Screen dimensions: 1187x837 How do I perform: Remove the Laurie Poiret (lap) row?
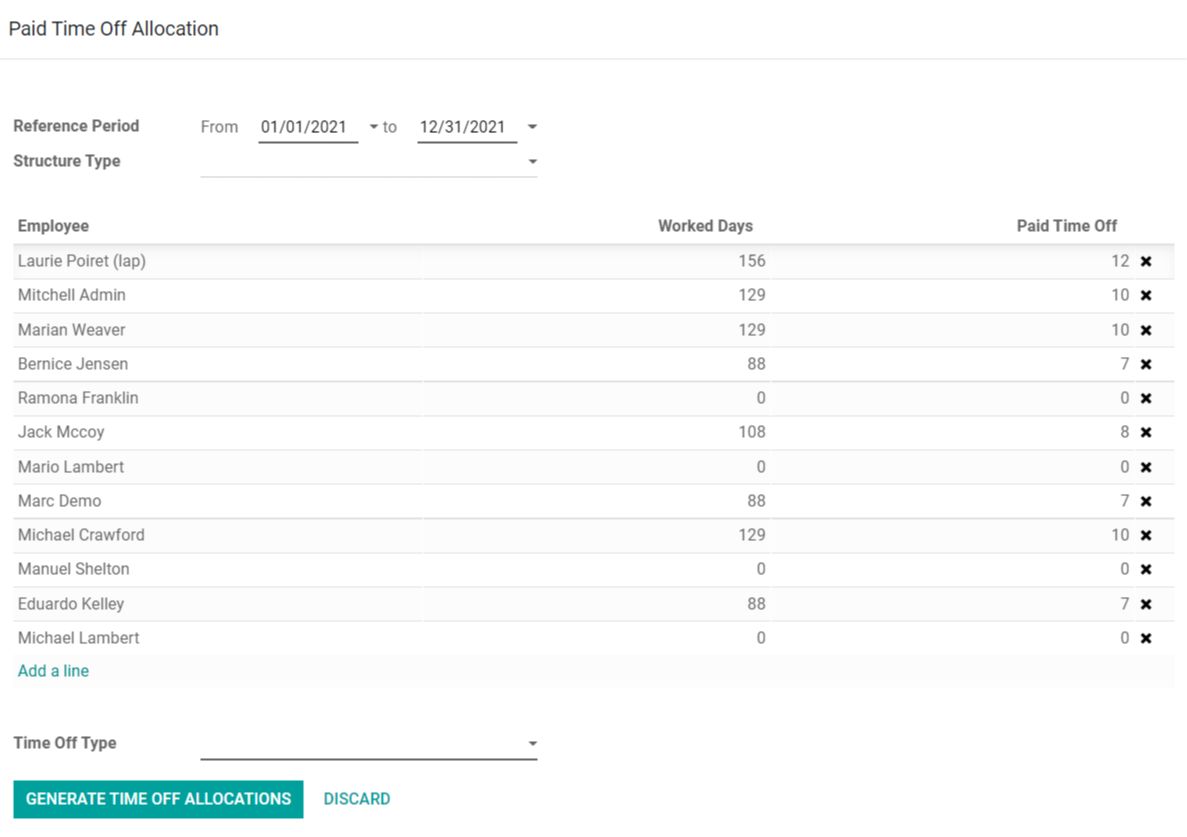coord(1146,261)
